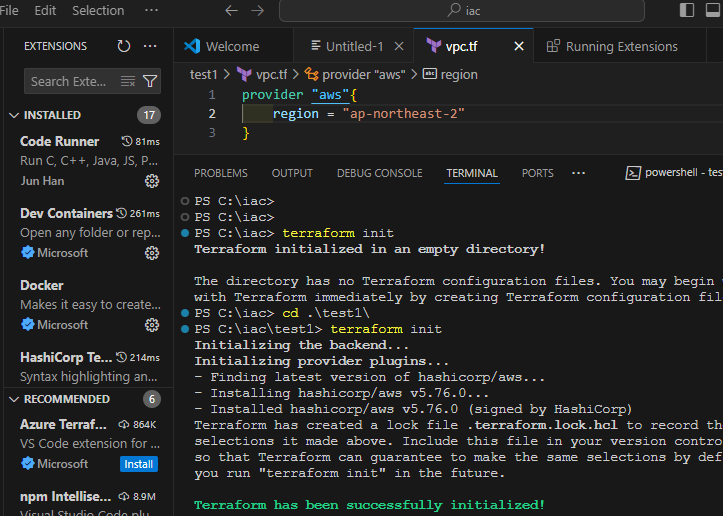Viewport: 723px width, 516px height.
Task: Select the TERMINAL panel tab
Action: tap(472, 173)
